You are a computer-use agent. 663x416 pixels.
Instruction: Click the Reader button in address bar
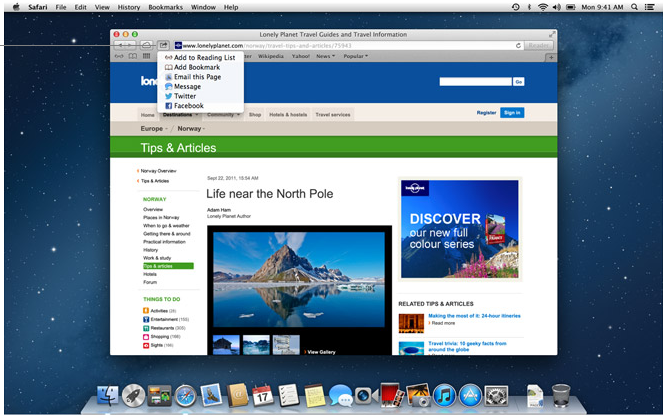538,45
